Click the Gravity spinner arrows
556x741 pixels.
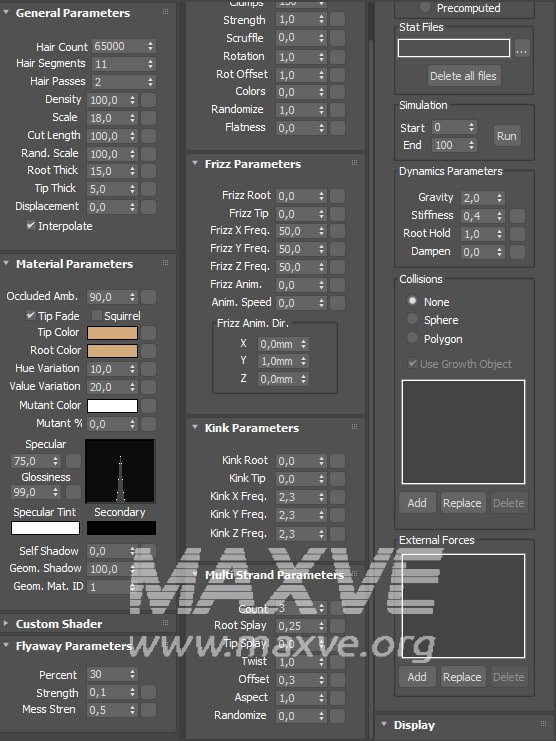499,198
